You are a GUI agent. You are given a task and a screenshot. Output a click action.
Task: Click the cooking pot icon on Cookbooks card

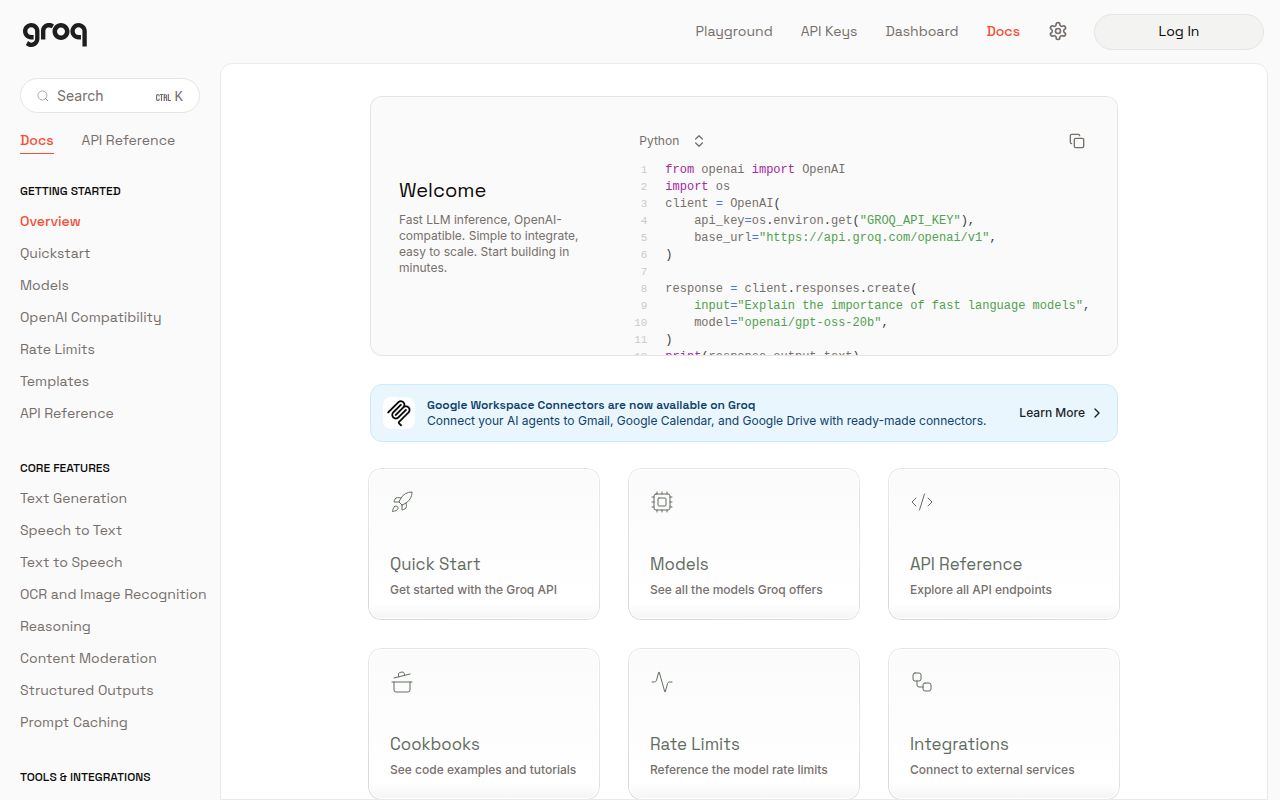pyautogui.click(x=402, y=682)
